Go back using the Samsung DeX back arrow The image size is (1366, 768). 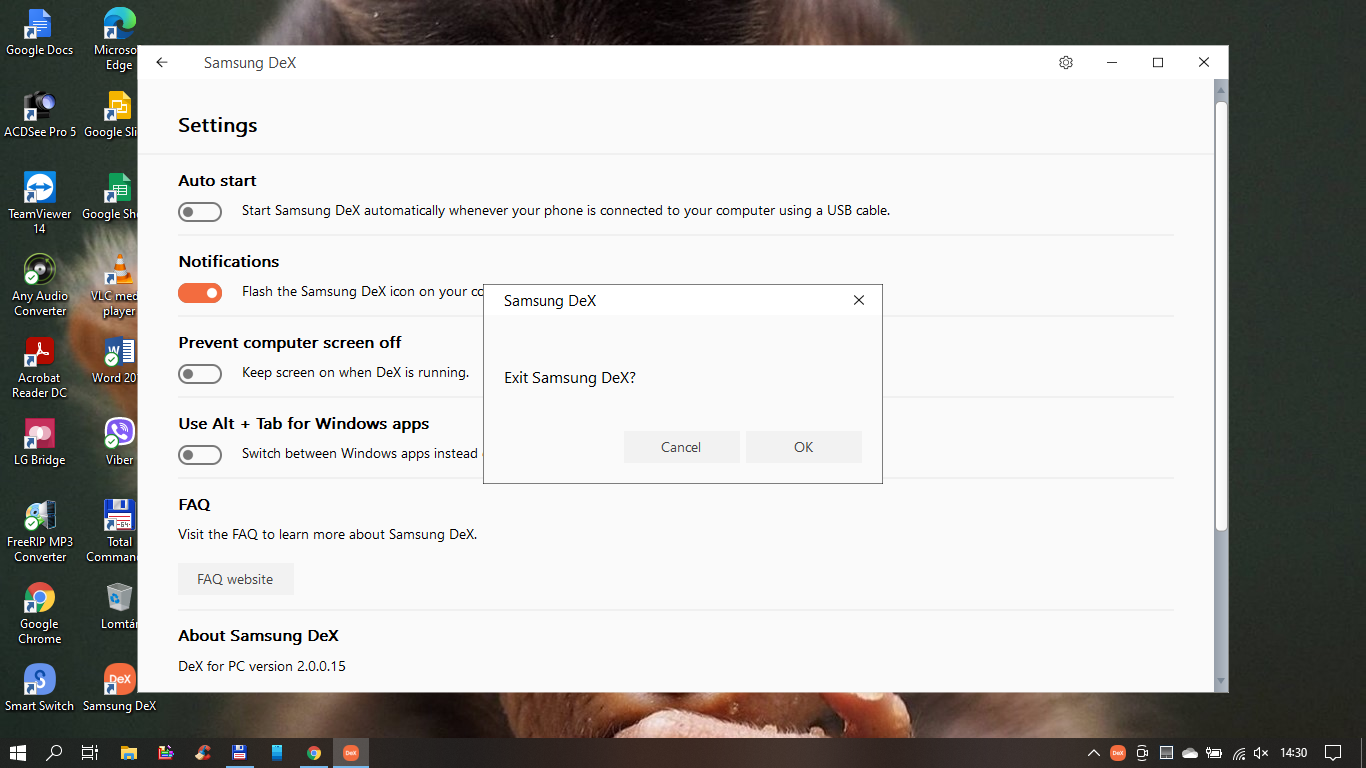(x=162, y=62)
